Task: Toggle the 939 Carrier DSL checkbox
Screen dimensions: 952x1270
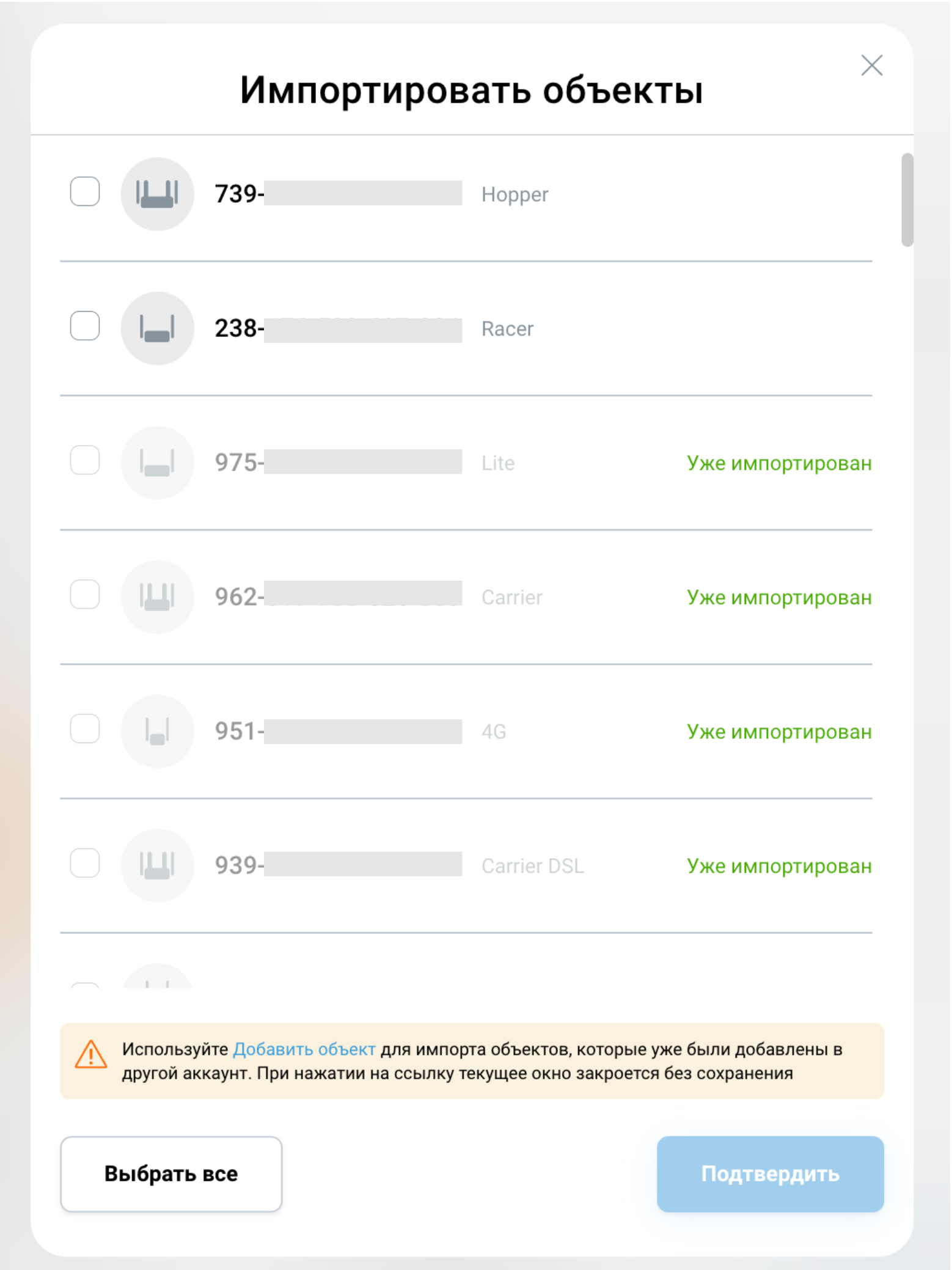Action: (x=85, y=863)
